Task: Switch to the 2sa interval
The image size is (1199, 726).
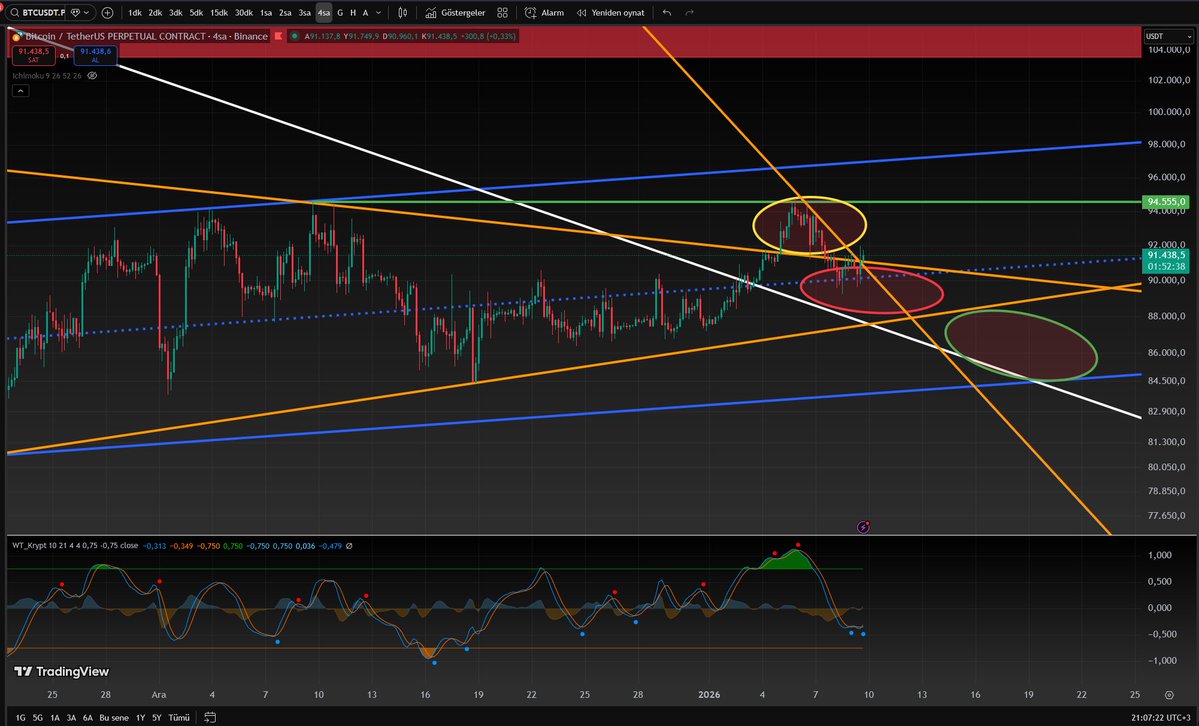Action: tap(285, 13)
